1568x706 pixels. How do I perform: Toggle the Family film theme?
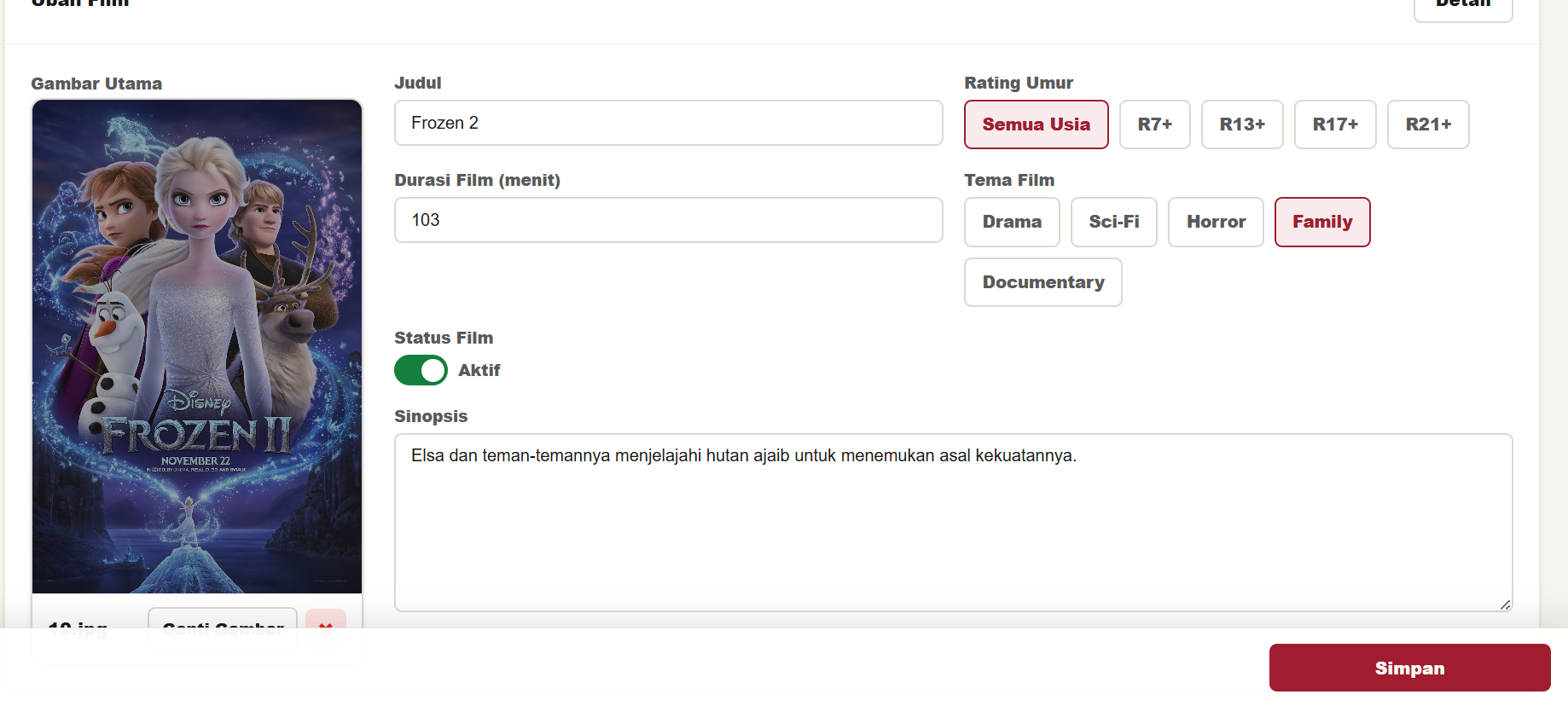click(1321, 222)
